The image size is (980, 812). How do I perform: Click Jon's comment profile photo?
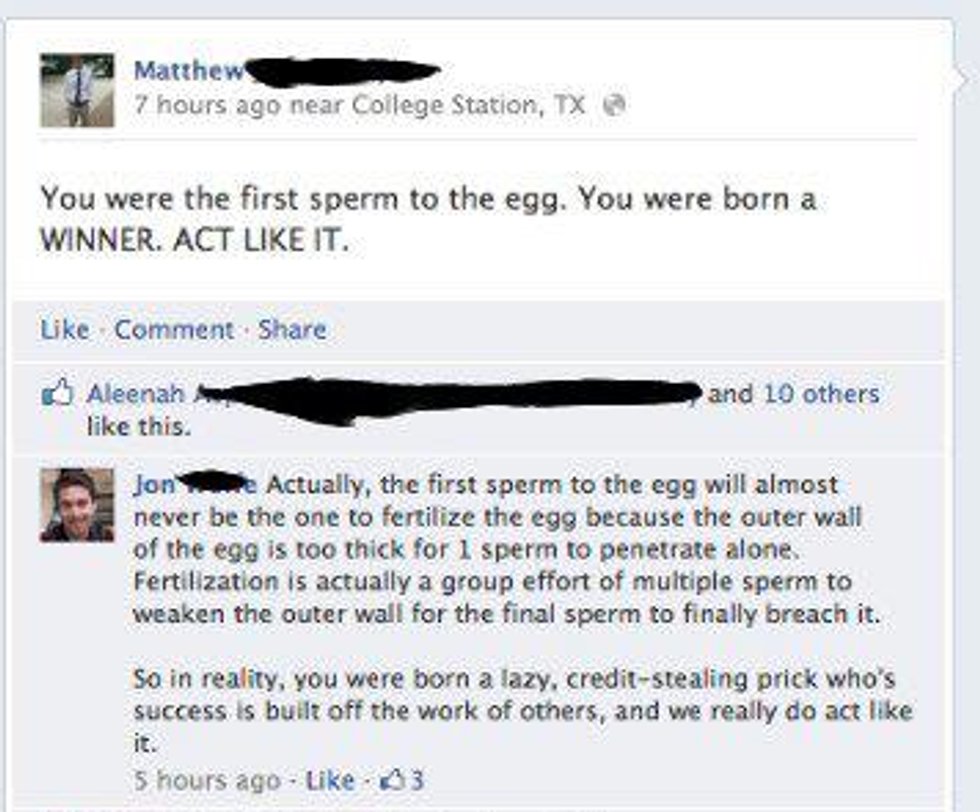77,505
